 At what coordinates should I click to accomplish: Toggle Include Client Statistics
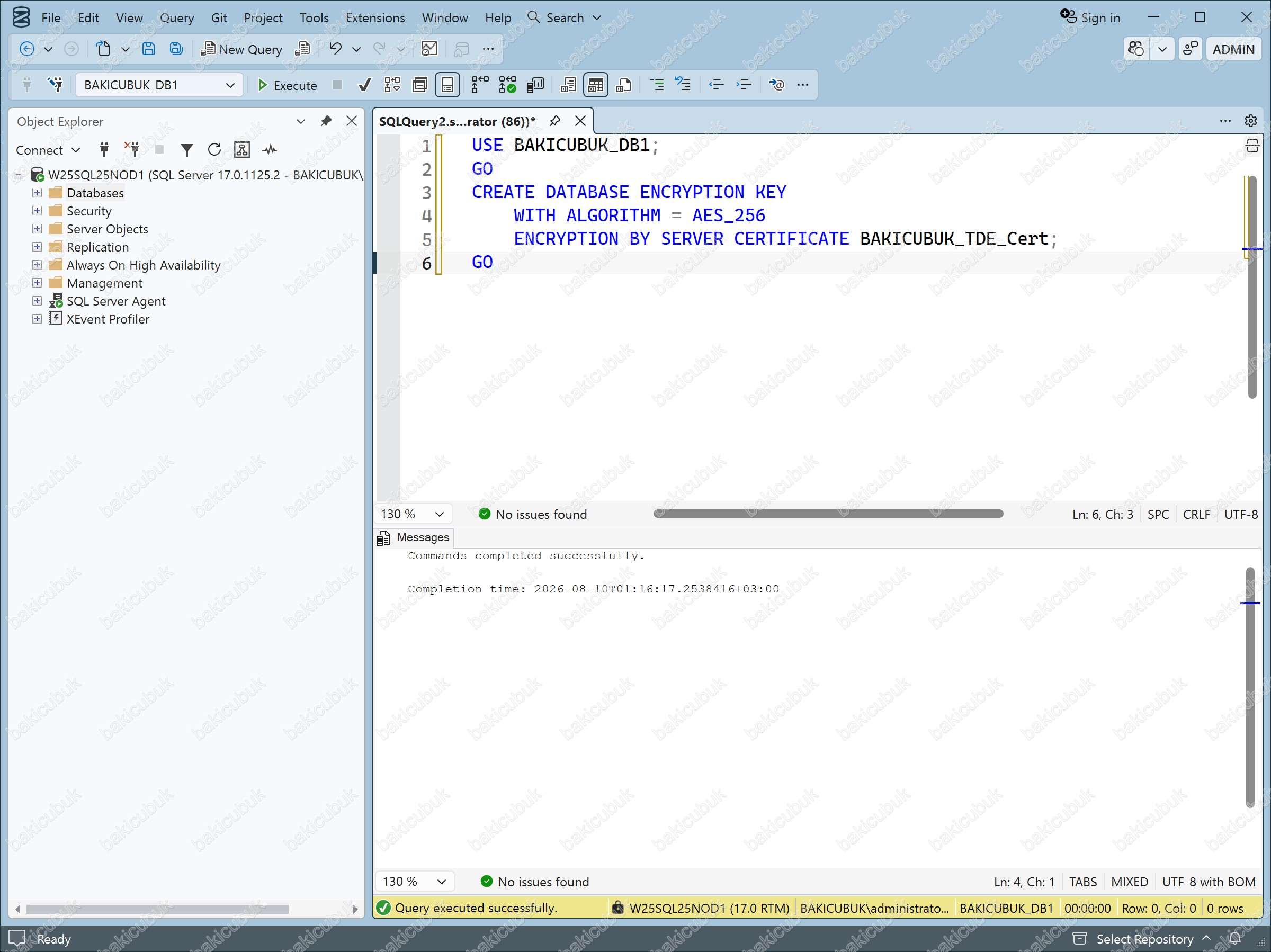[x=535, y=85]
